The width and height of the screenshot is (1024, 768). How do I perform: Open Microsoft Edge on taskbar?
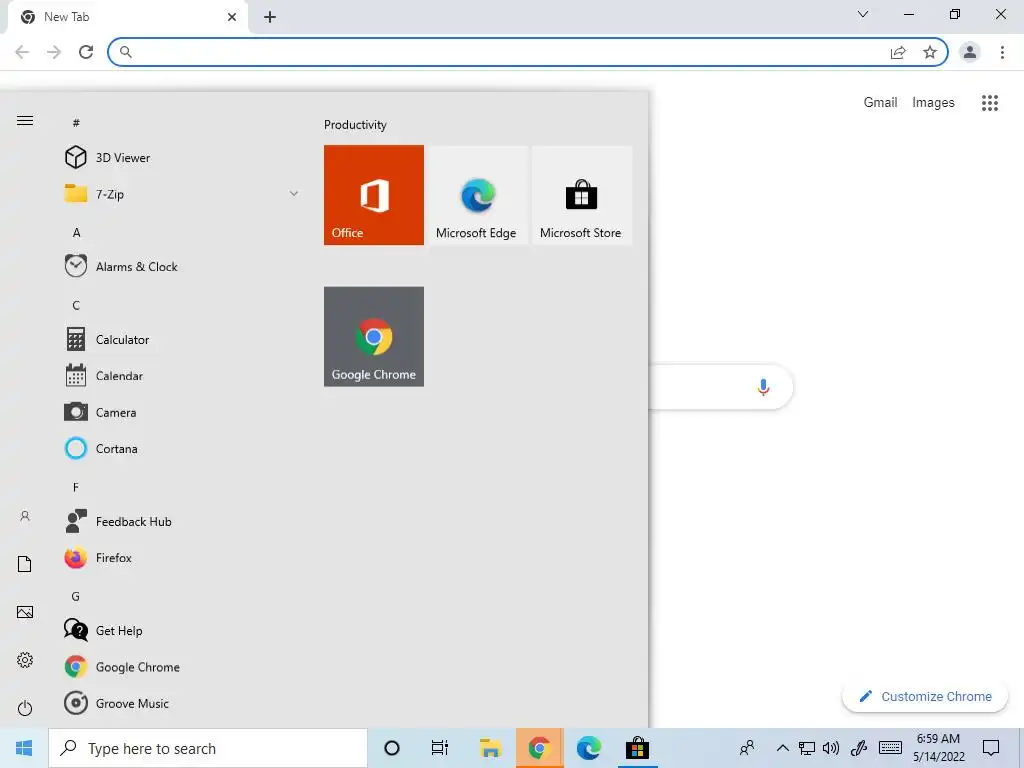click(x=588, y=748)
